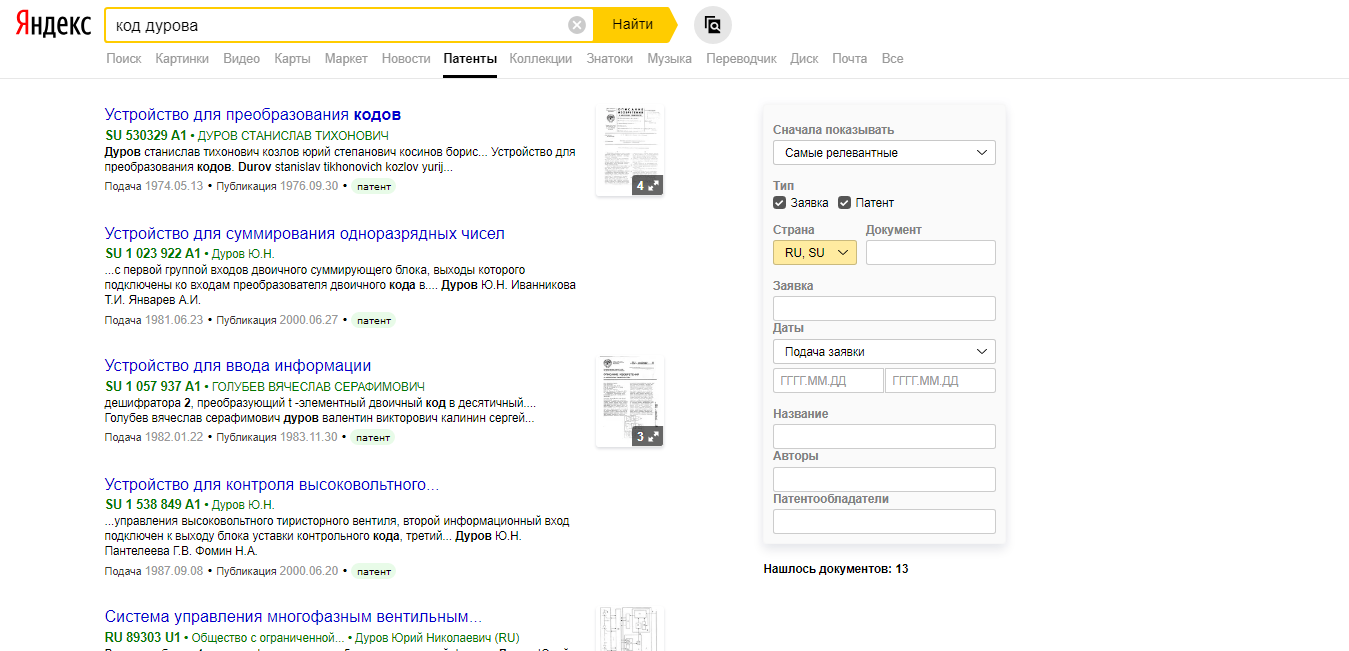This screenshot has width=1349, height=651.
Task: Switch to the Картинки tab
Action: (x=182, y=59)
